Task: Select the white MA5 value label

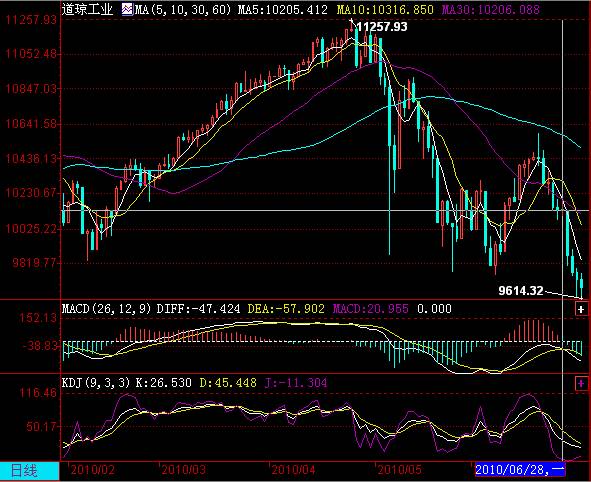Action: coord(283,9)
